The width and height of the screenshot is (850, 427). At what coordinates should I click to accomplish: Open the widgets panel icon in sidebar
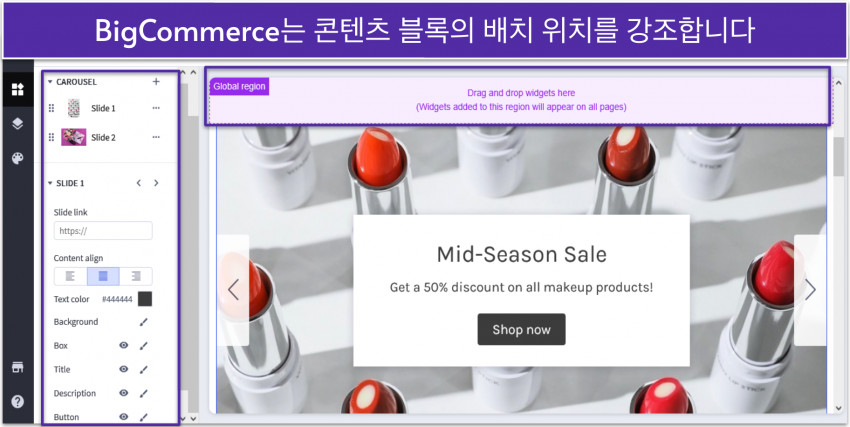coord(17,89)
